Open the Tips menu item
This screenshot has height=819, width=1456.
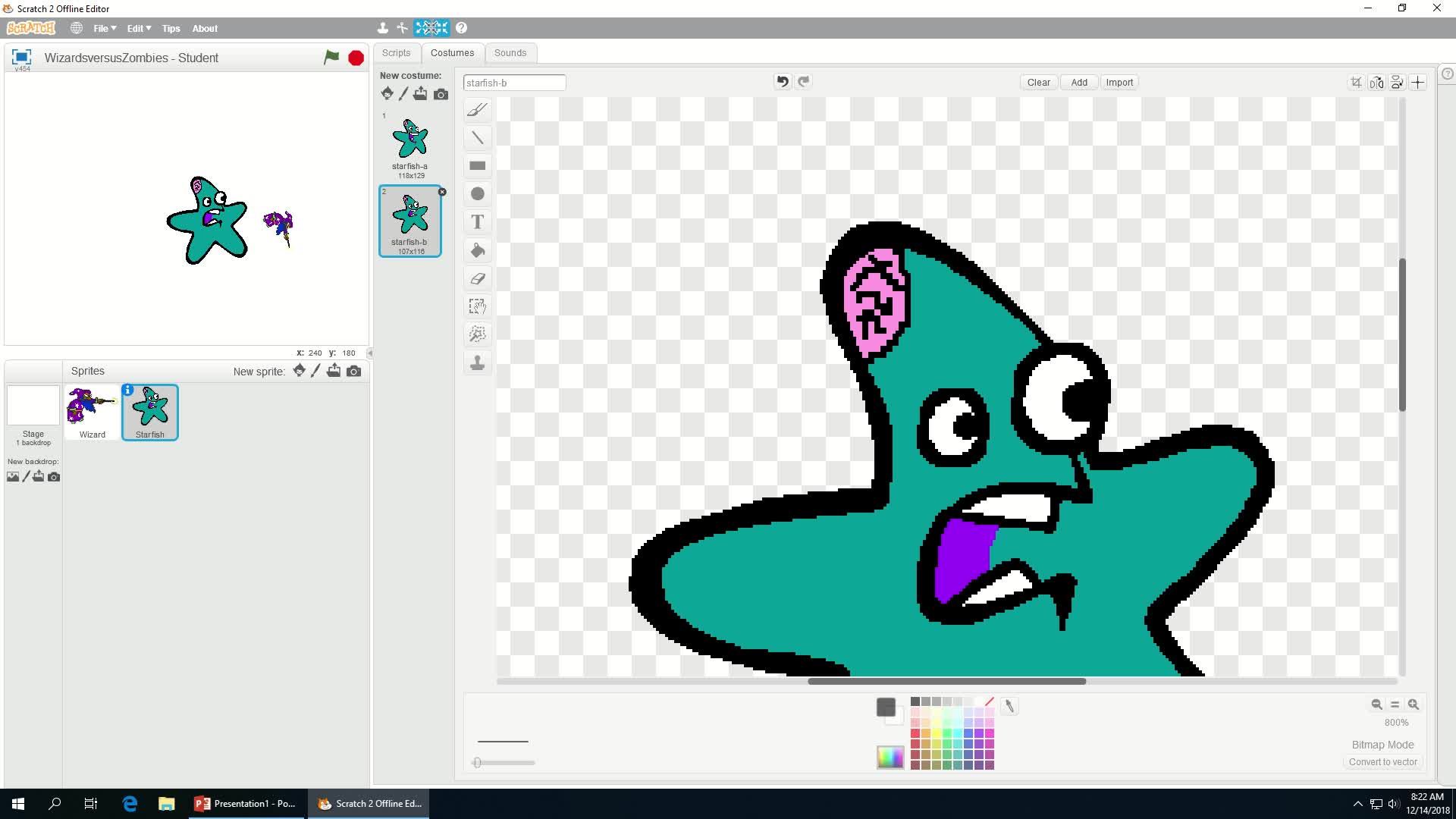coord(171,28)
